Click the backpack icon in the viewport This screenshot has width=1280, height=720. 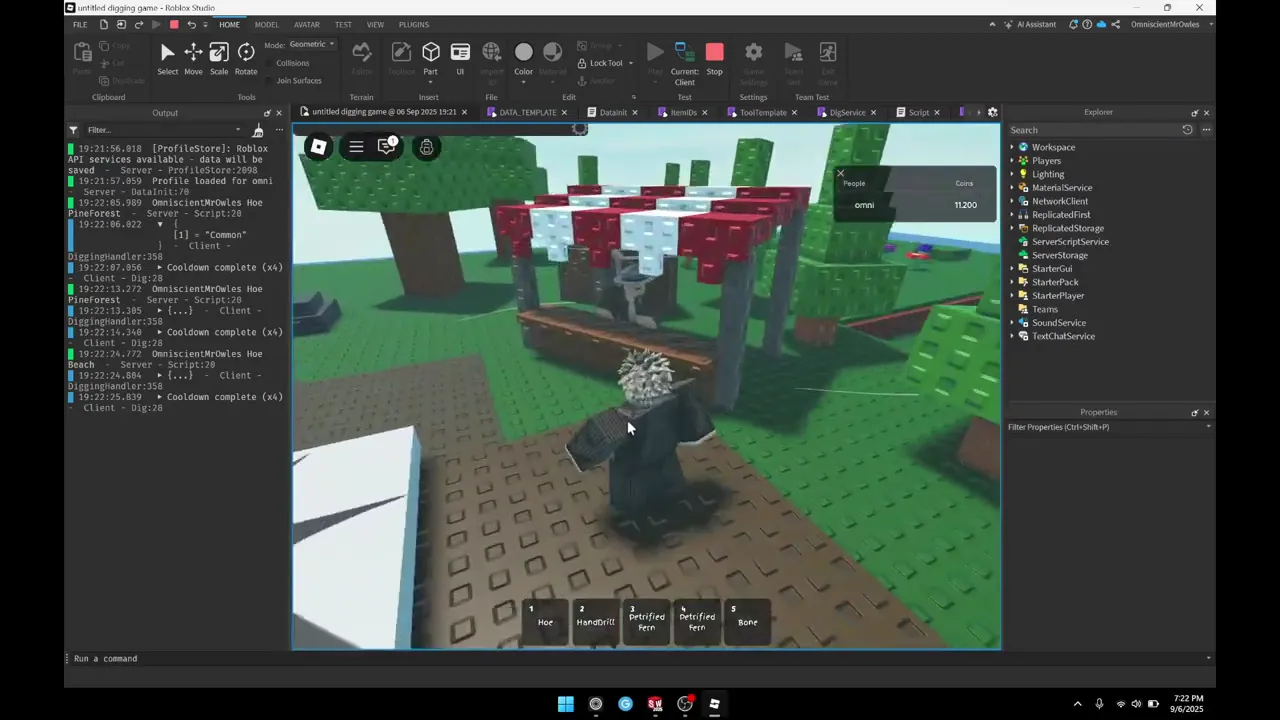[x=426, y=148]
